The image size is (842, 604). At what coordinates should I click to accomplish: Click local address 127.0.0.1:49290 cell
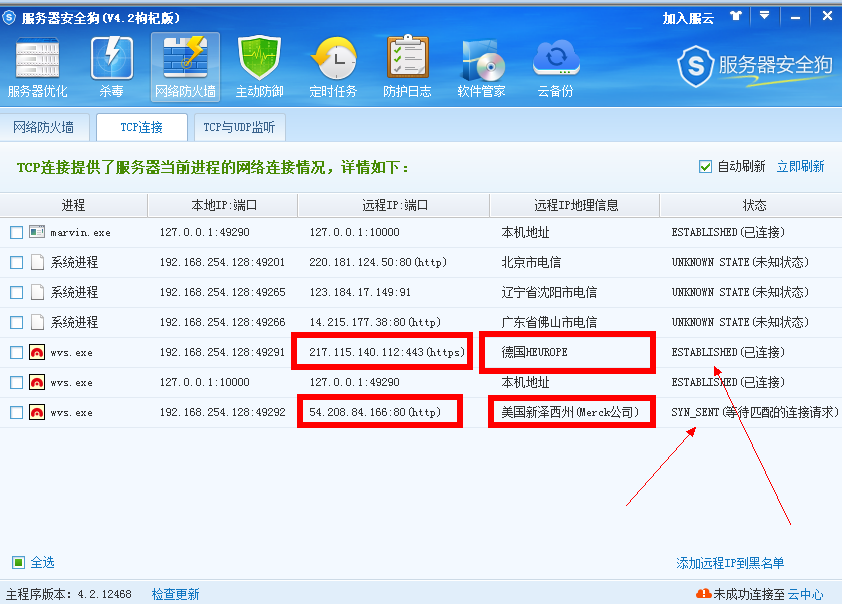(205, 232)
